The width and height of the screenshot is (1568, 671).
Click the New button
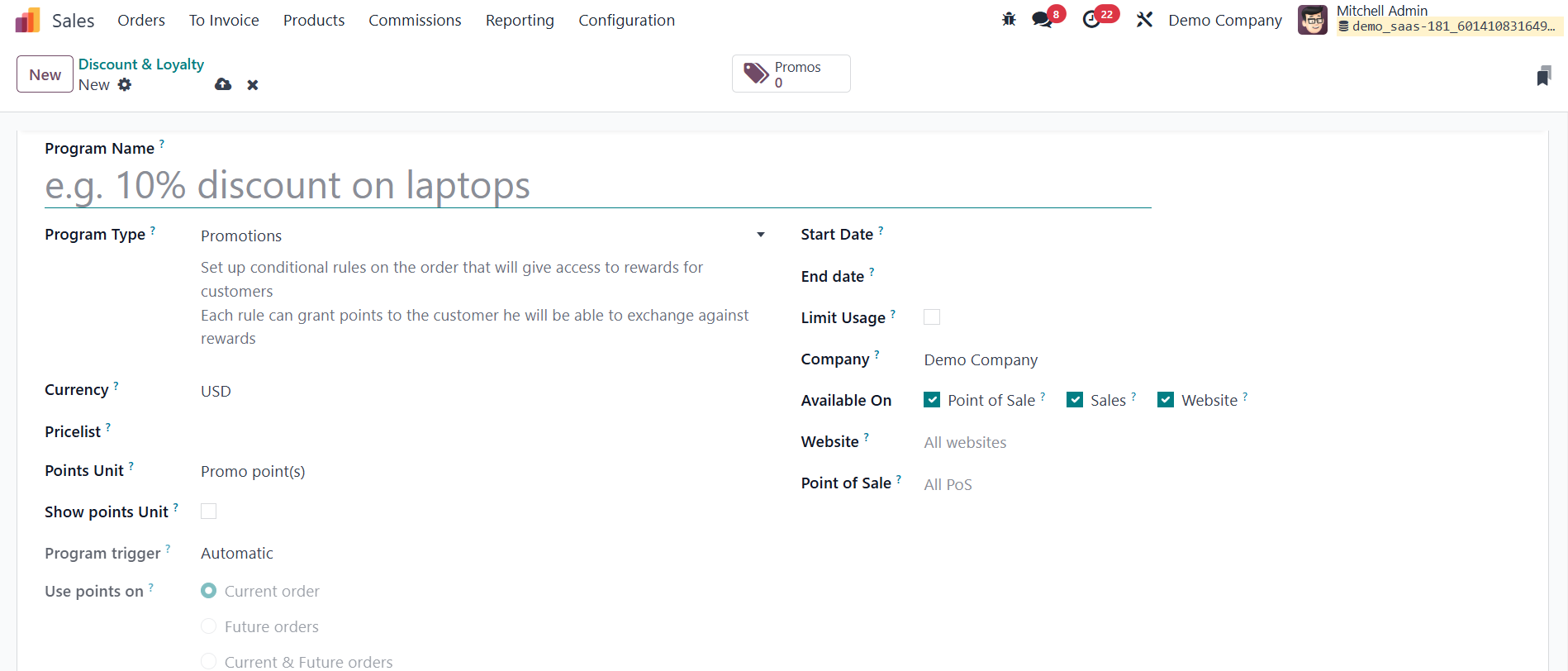coord(45,74)
